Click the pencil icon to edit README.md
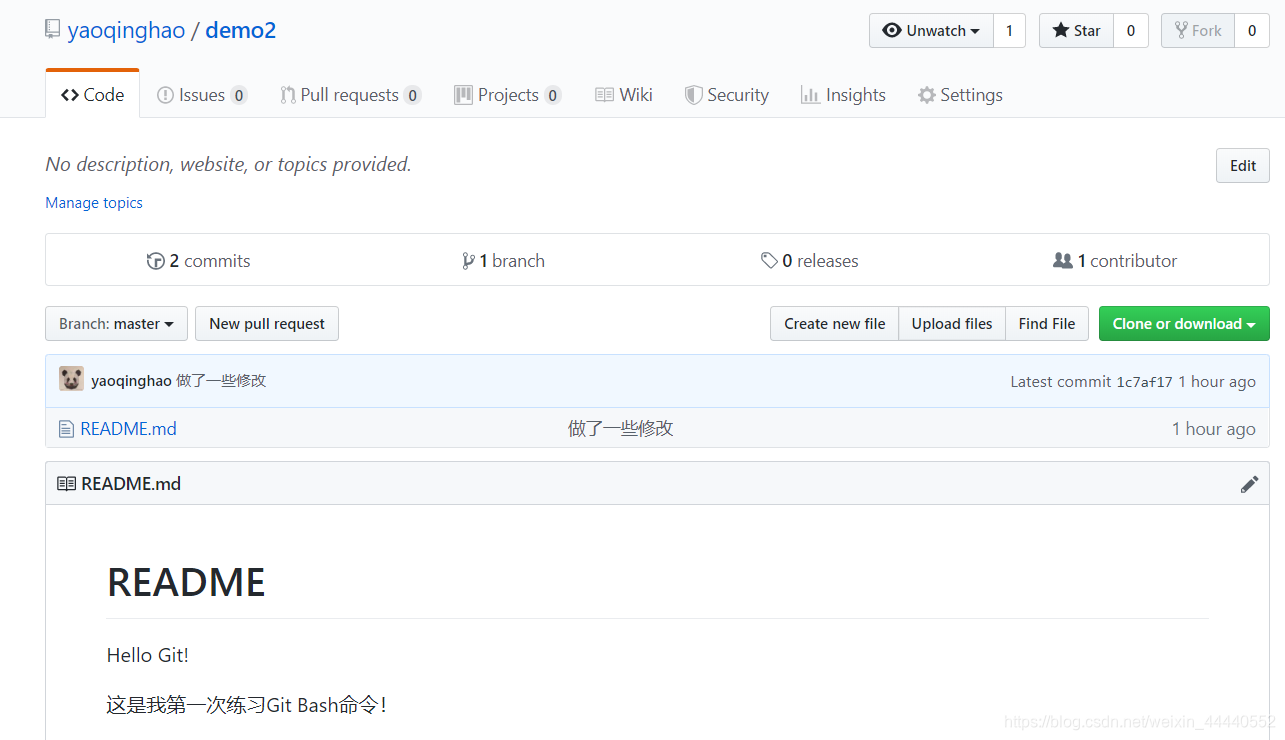This screenshot has height=740, width=1285. [1249, 484]
